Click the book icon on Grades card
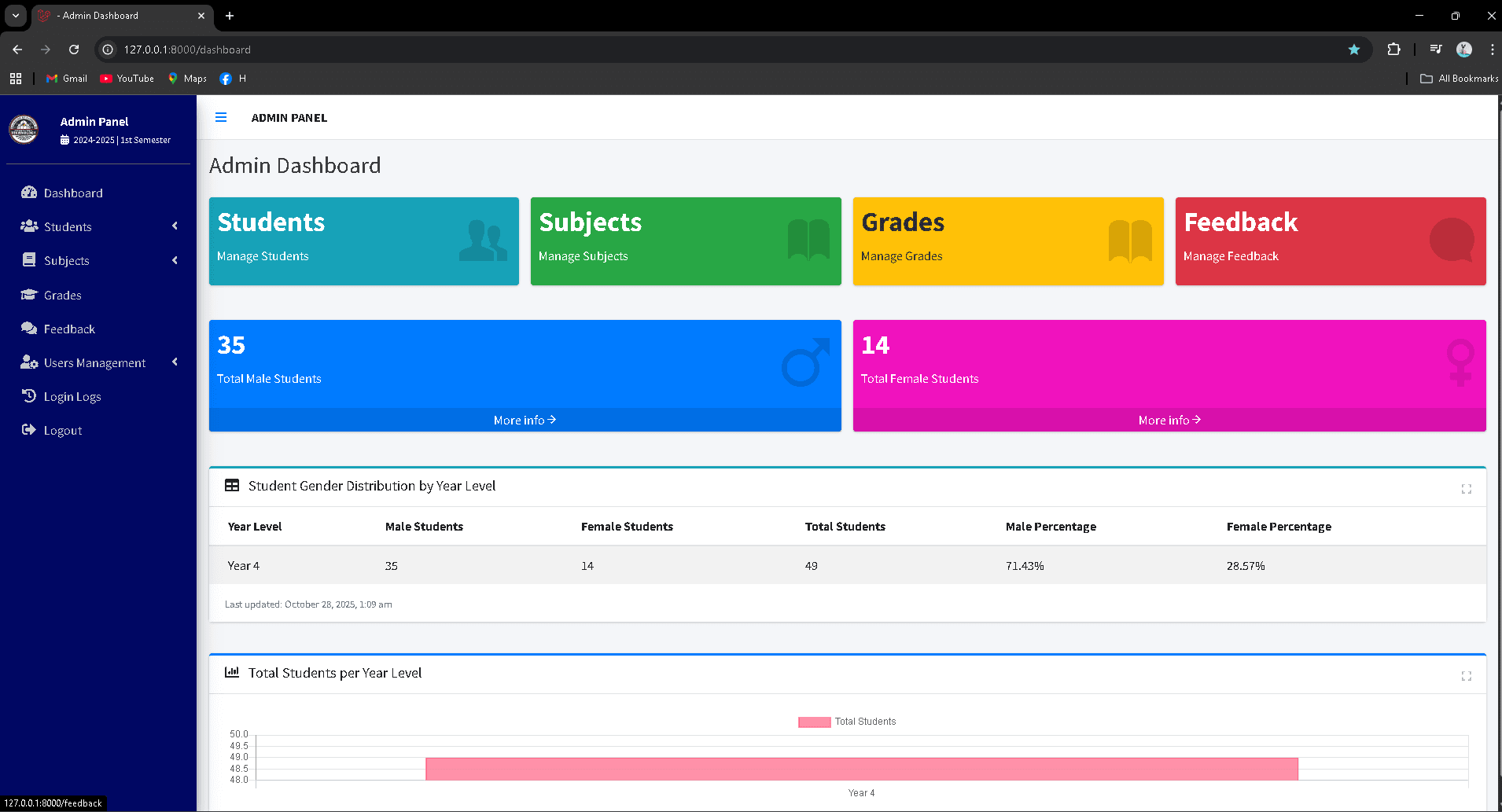This screenshot has height=812, width=1502. pos(1130,241)
